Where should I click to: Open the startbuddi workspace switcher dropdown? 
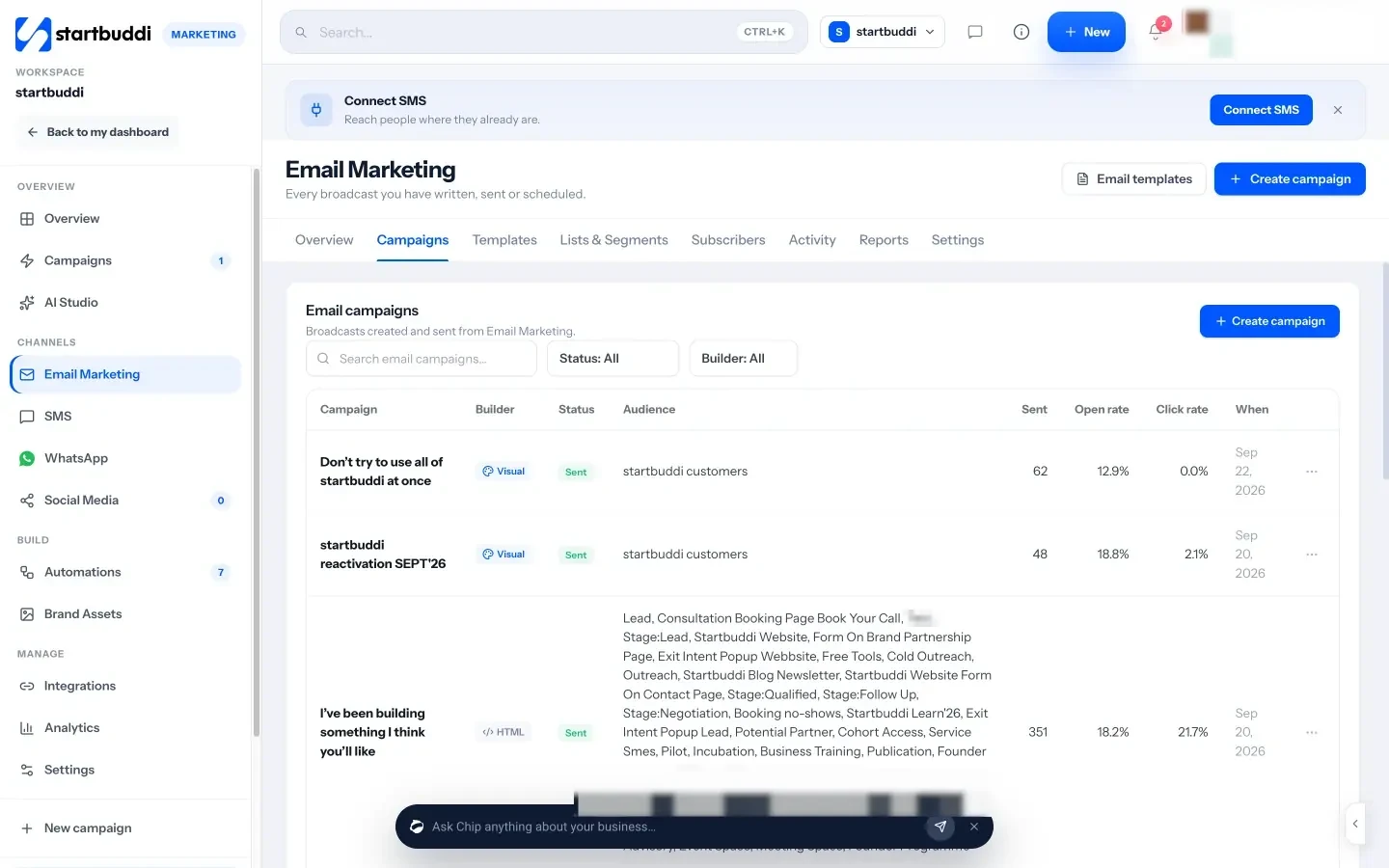click(882, 32)
